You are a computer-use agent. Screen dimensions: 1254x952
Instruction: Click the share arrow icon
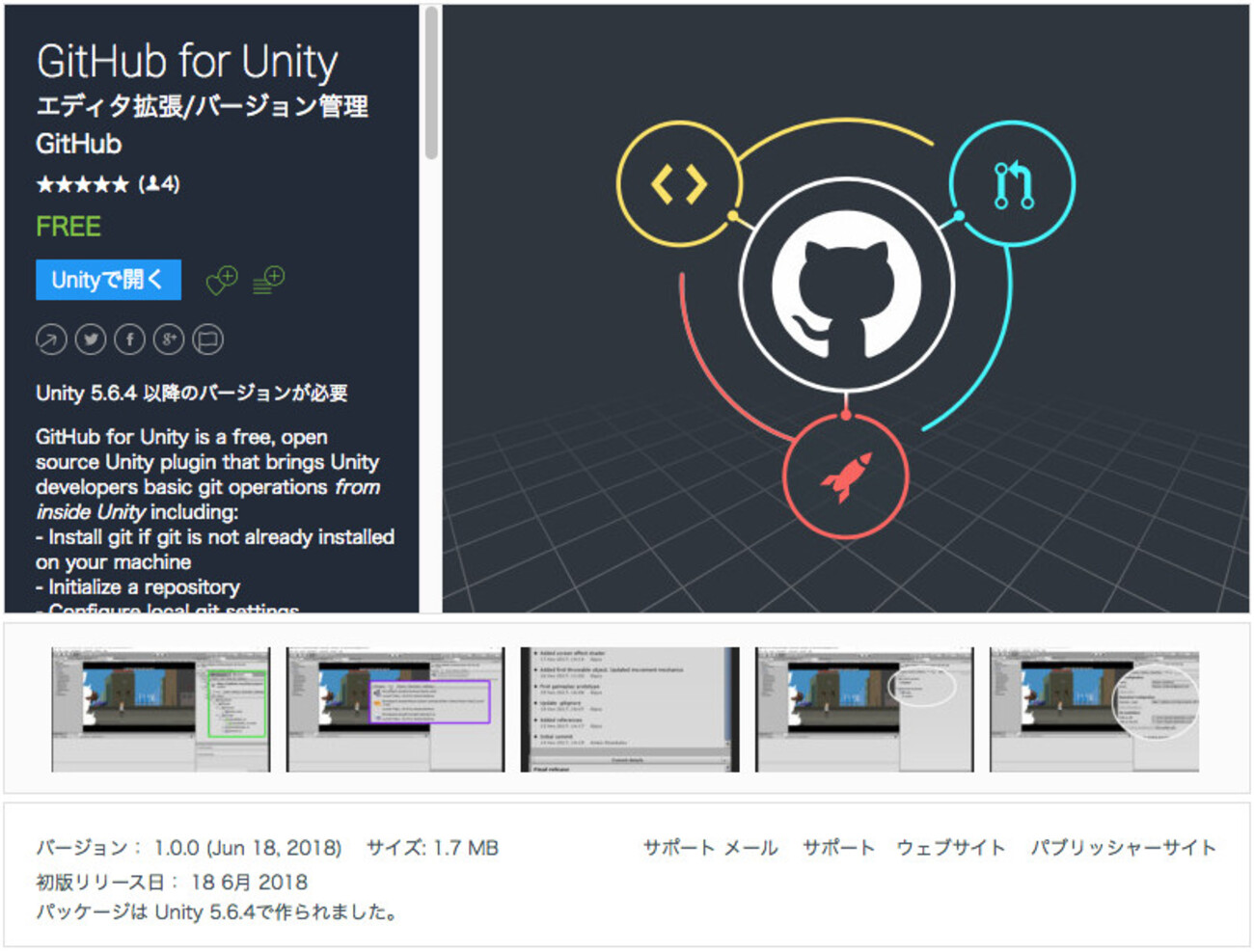coord(51,340)
